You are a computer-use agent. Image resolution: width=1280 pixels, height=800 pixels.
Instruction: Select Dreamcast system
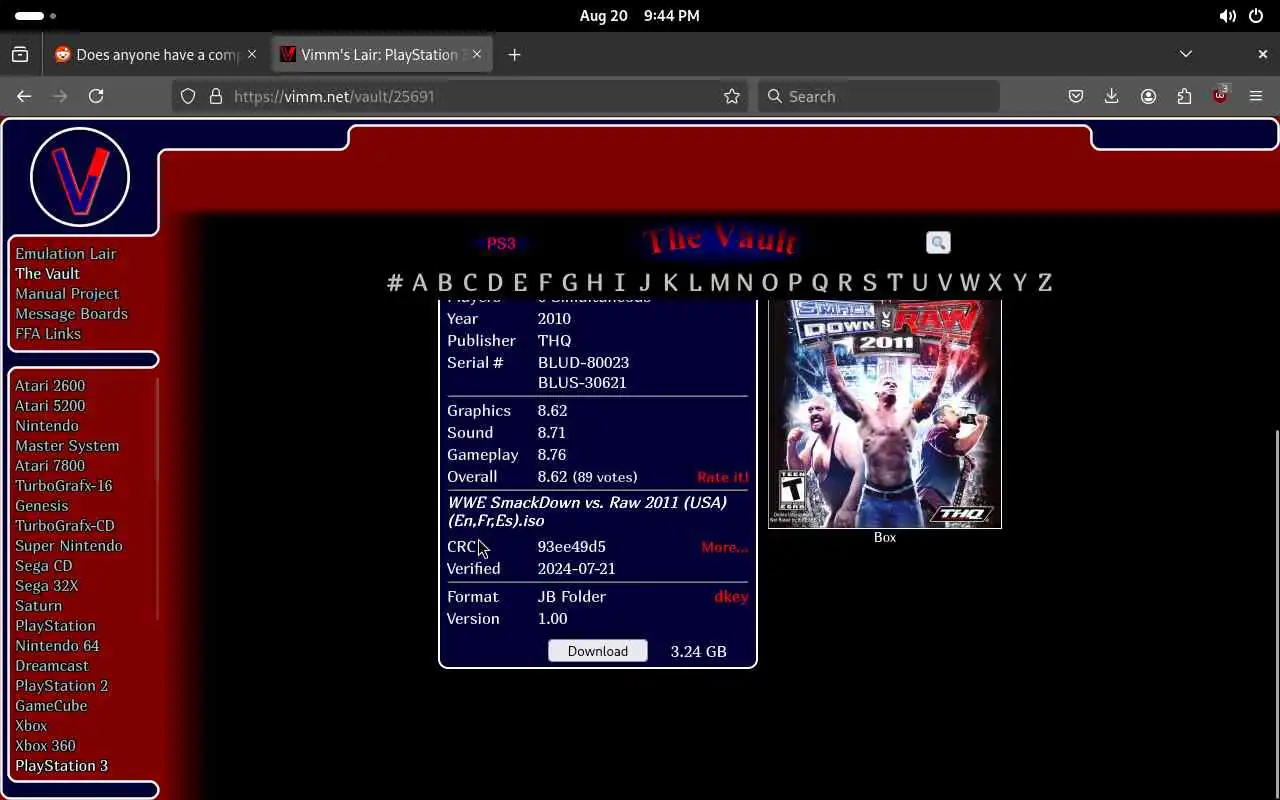52,666
